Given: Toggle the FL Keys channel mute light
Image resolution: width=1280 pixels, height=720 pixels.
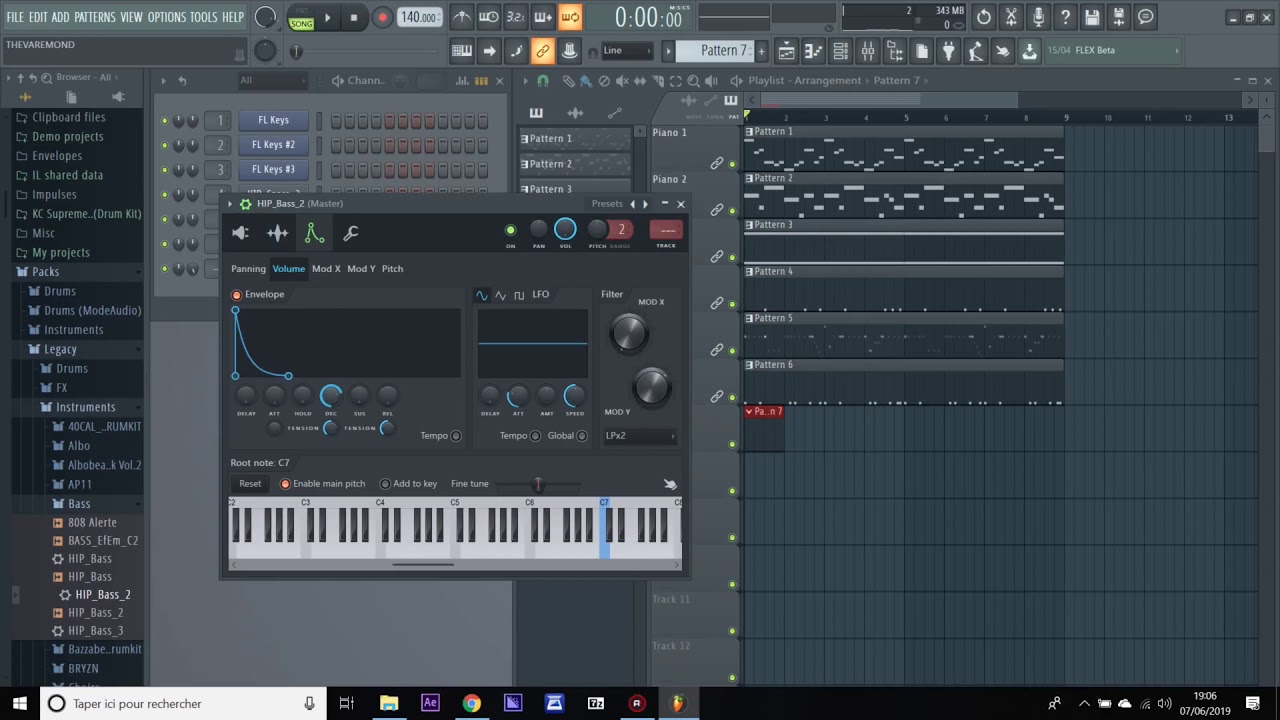Looking at the screenshot, I should click(x=165, y=120).
